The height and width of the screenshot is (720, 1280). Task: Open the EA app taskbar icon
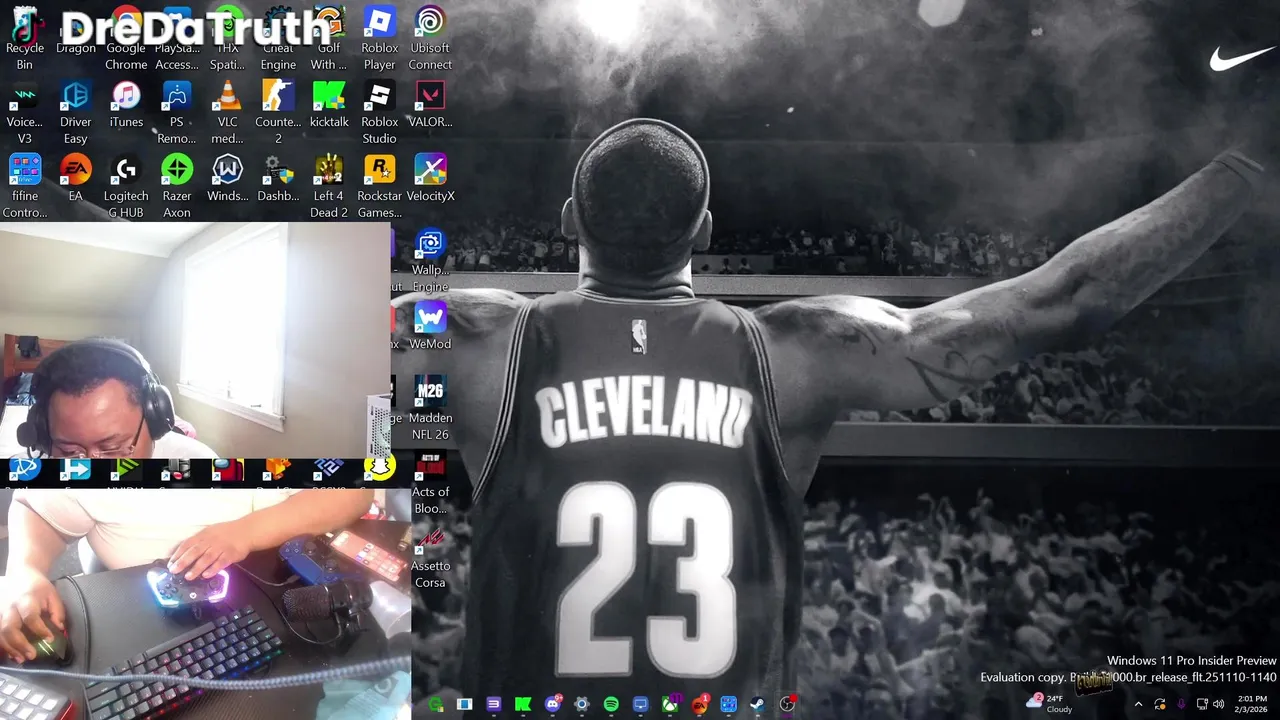[x=699, y=704]
